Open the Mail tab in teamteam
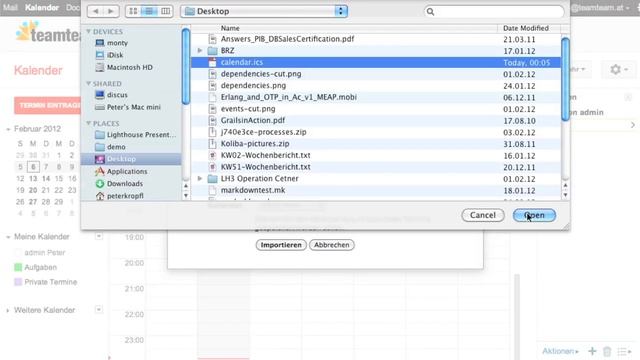The image size is (640, 360). [10, 7]
